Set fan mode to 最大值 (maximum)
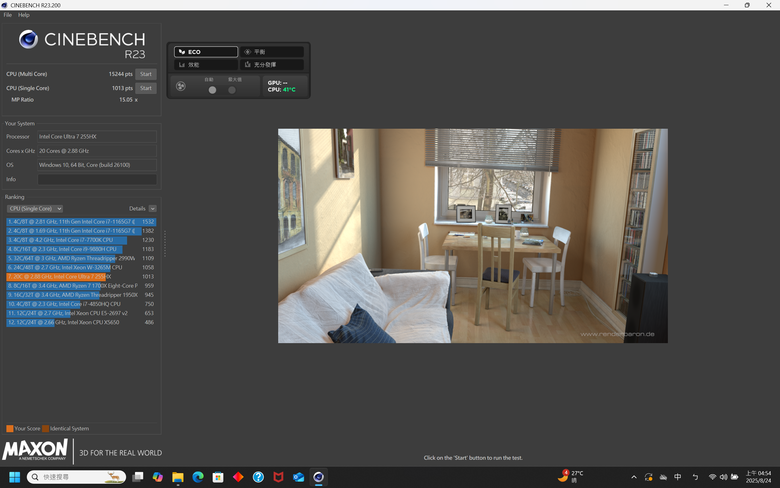Screen dimensions: 780x488 [x=232, y=90]
